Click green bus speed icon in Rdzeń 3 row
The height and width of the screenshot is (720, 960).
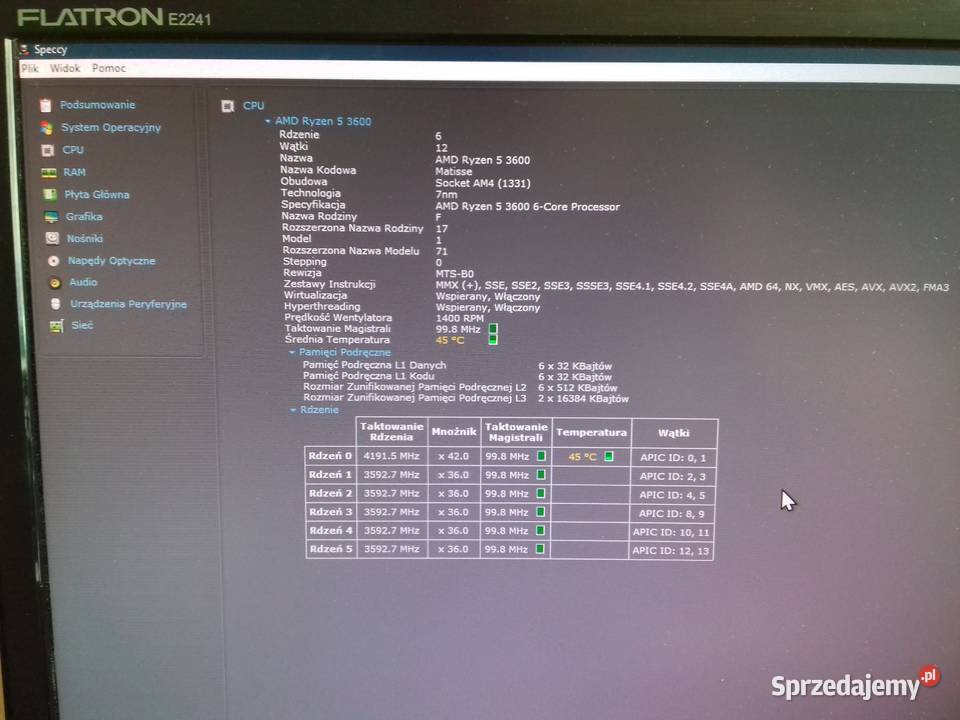coord(541,512)
